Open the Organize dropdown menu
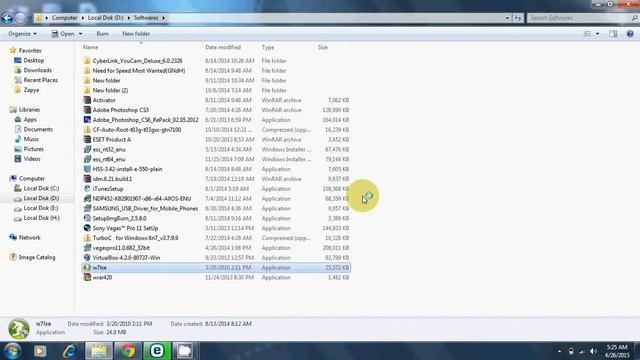640x360 pixels. 22,34
